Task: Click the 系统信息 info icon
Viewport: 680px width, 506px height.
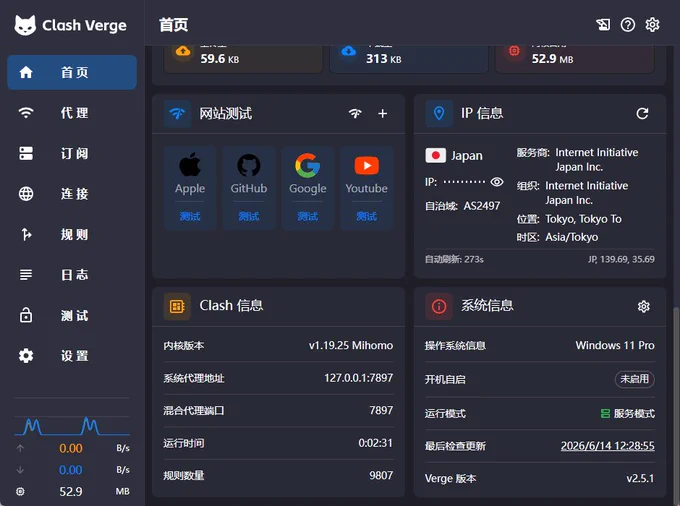Action: pos(439,307)
